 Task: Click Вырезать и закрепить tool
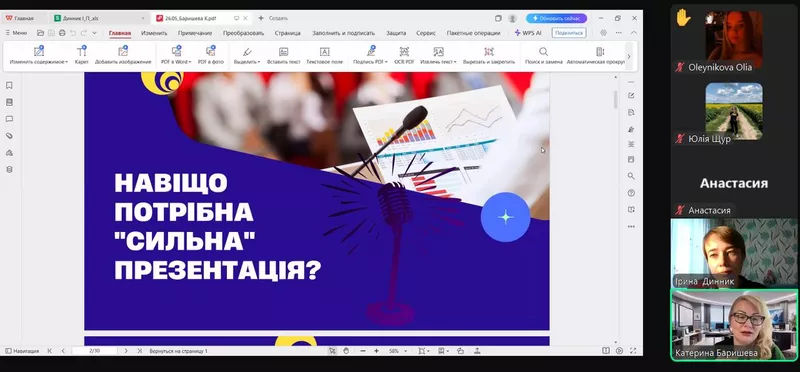coord(489,56)
